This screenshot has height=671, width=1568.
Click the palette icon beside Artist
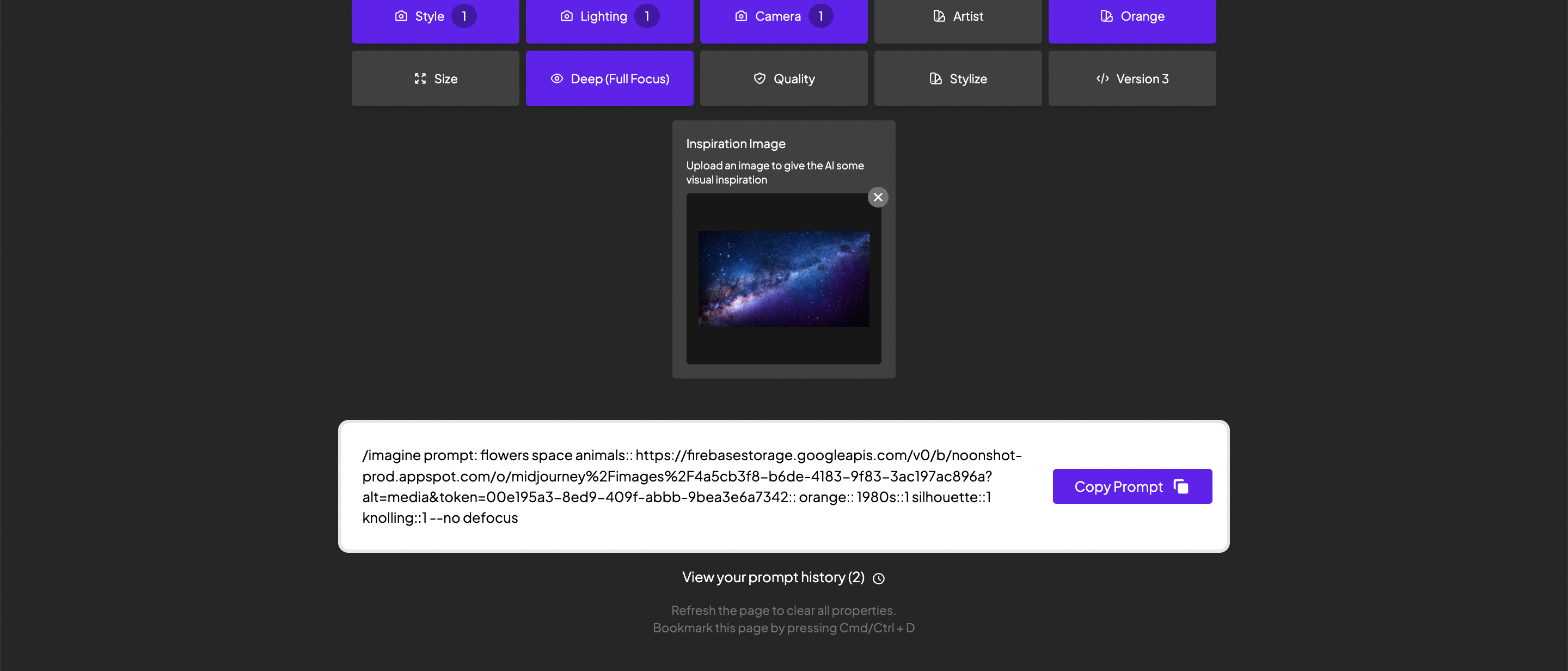pos(939,16)
